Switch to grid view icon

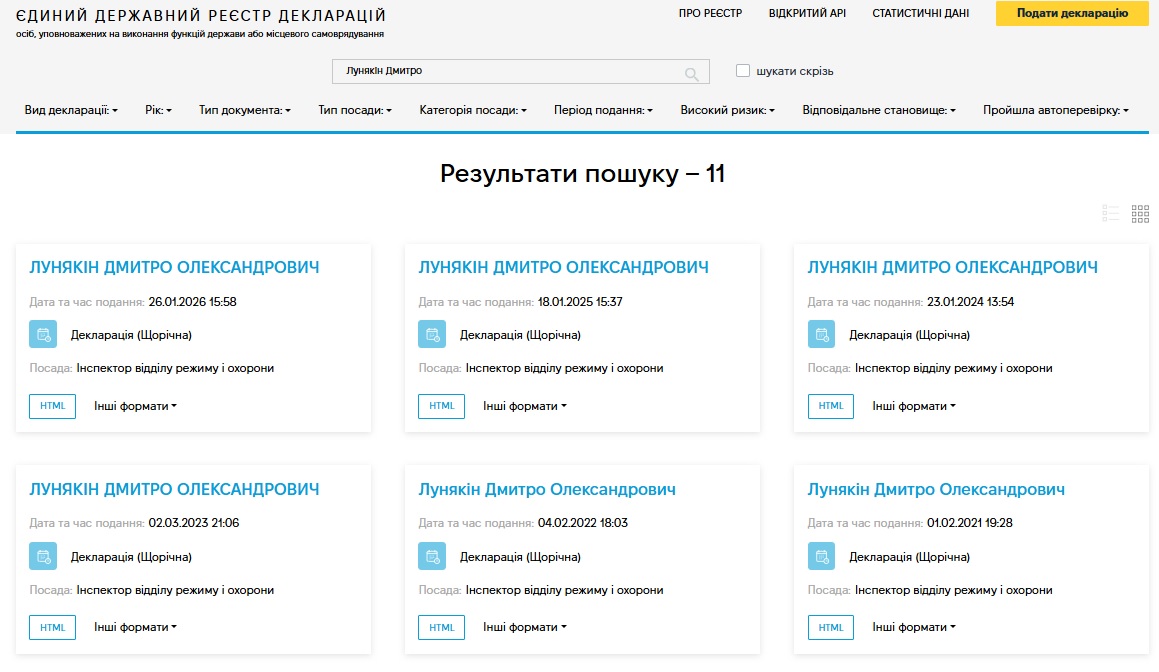click(1140, 214)
